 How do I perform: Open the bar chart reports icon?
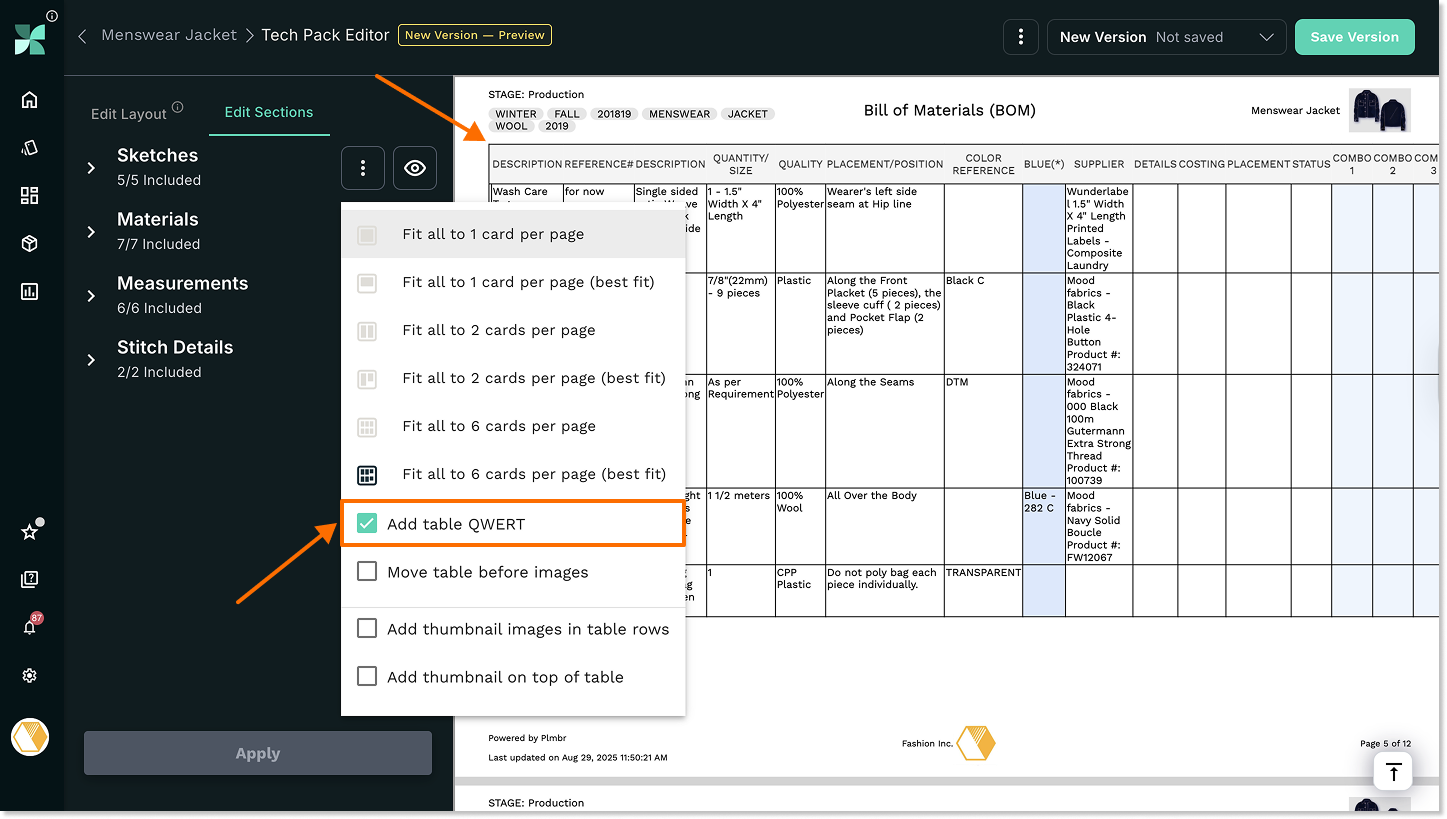tap(29, 291)
